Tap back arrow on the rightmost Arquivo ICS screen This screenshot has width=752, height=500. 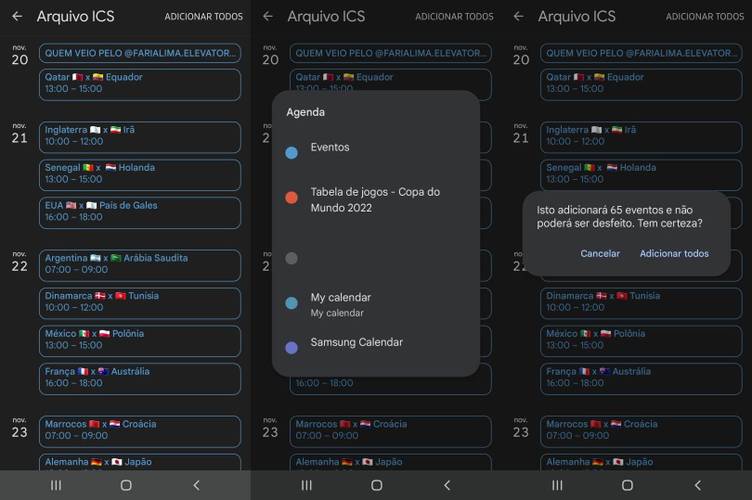[x=518, y=16]
